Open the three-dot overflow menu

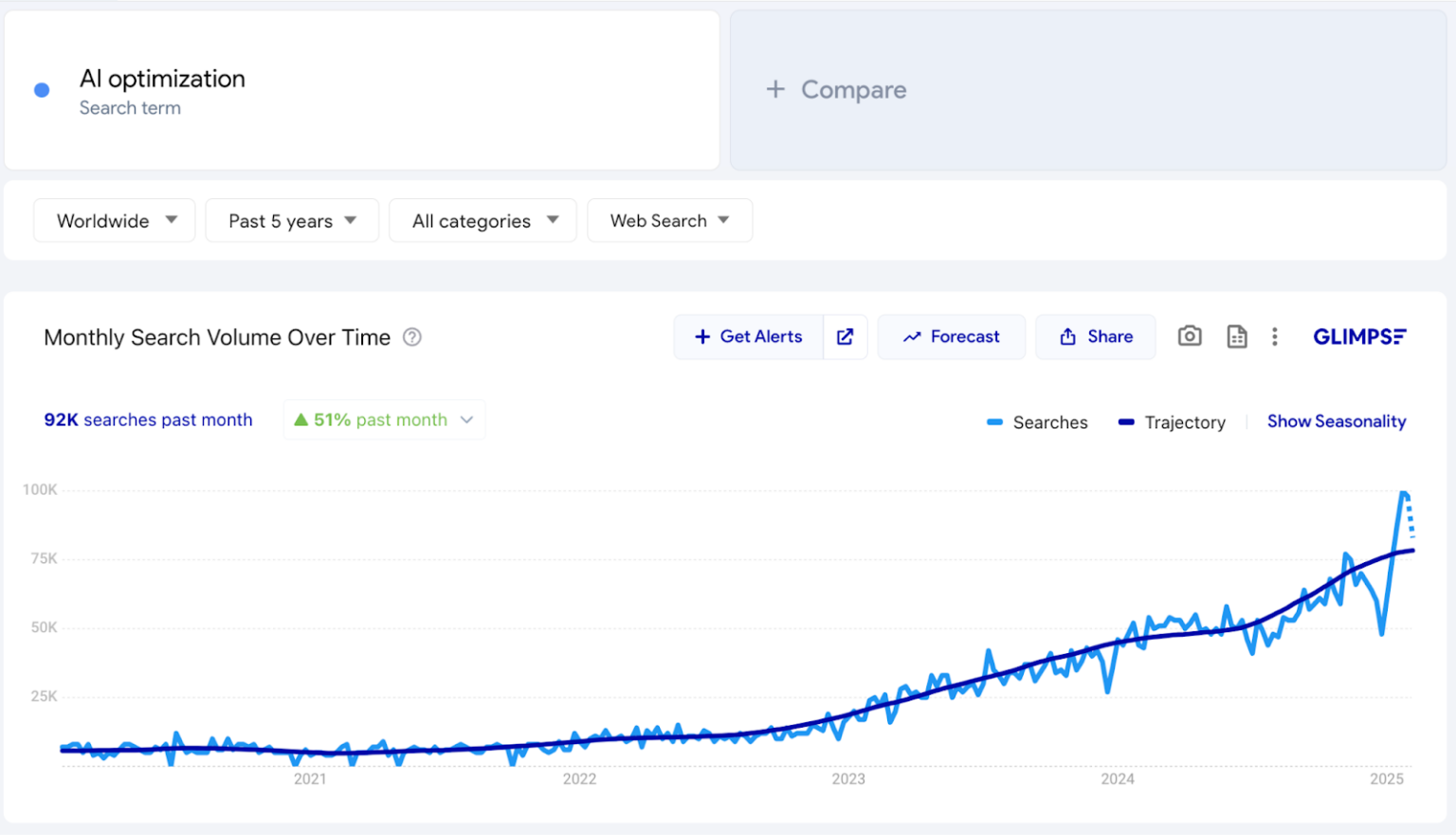[x=1275, y=336]
